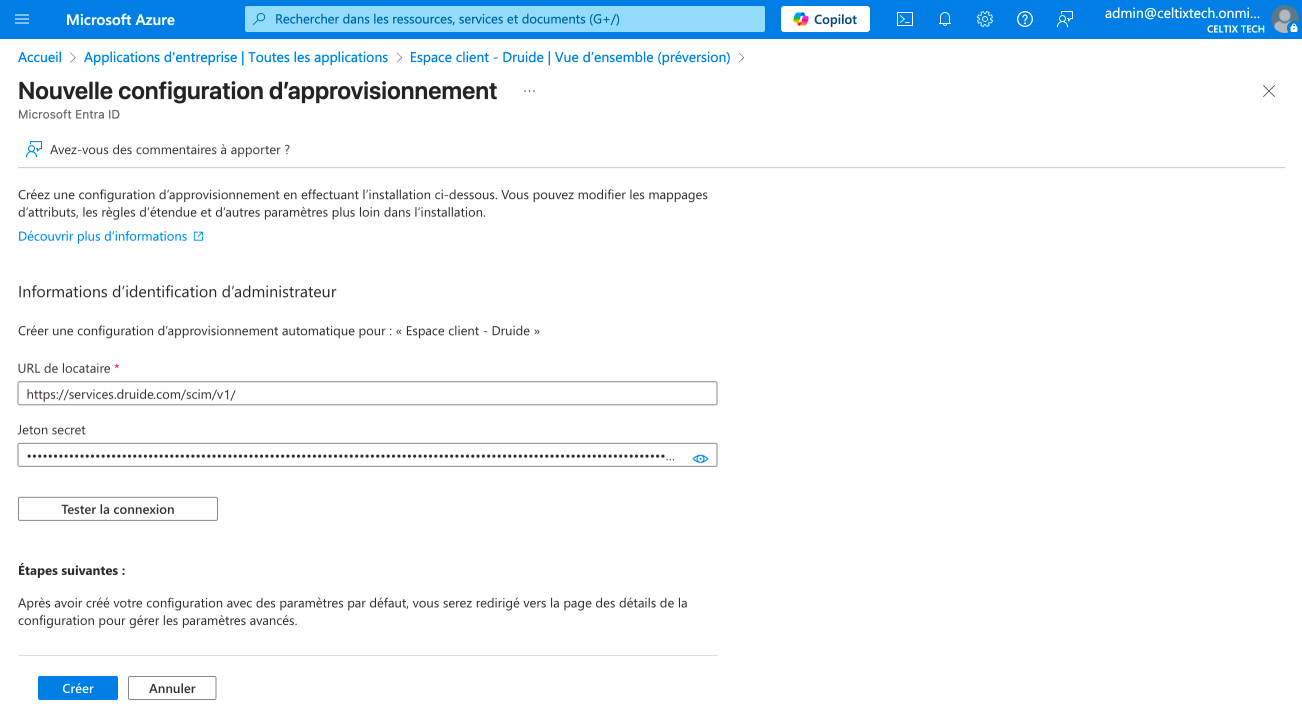
Task: Click the top bar feedback icon
Action: click(1064, 19)
